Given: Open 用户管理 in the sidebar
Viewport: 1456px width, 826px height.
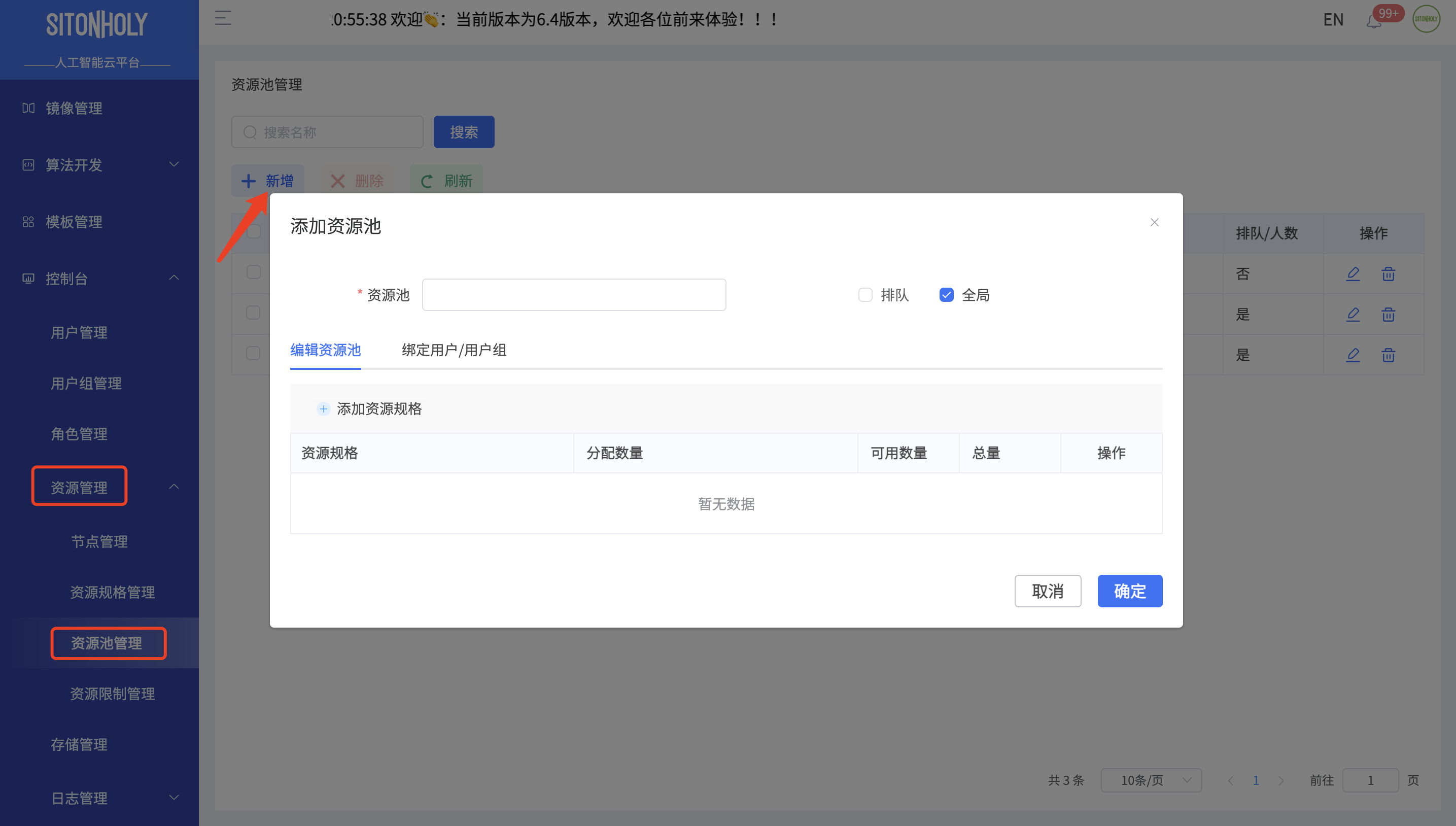Looking at the screenshot, I should point(79,332).
